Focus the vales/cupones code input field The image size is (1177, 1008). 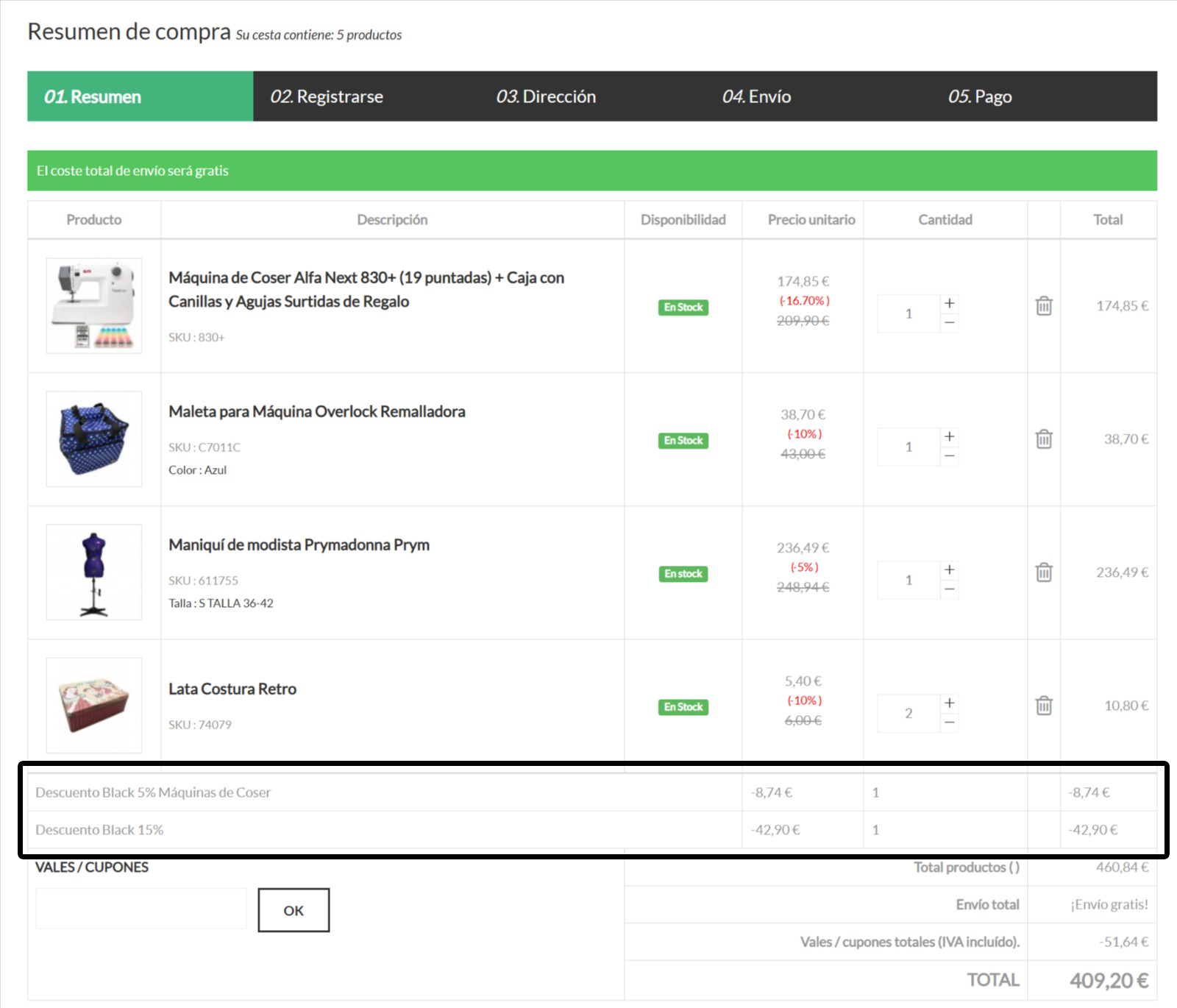pyautogui.click(x=141, y=909)
